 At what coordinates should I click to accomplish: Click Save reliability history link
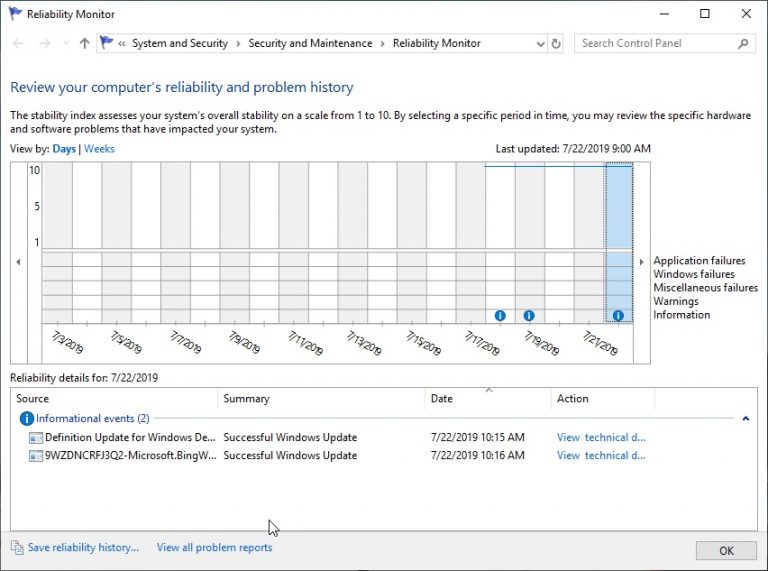pos(83,547)
